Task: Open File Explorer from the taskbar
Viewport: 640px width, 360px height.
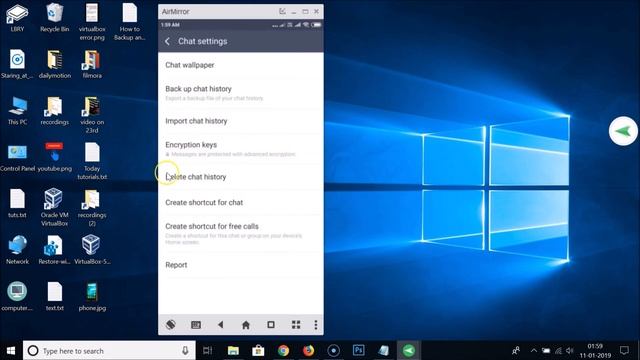Action: coord(233,351)
